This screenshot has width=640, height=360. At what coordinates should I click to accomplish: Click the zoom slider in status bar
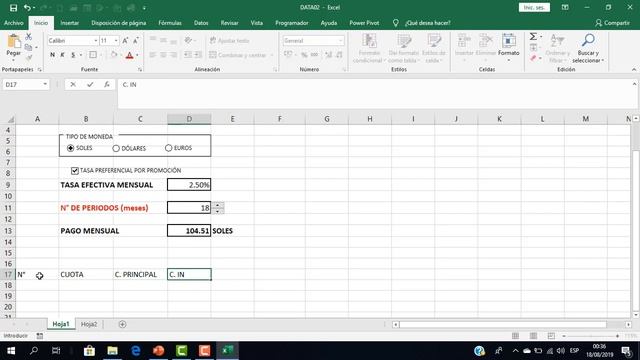tap(591, 336)
